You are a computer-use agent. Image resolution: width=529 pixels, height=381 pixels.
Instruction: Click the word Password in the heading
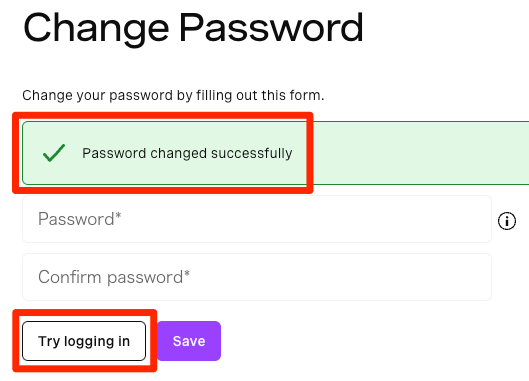pyautogui.click(x=271, y=27)
